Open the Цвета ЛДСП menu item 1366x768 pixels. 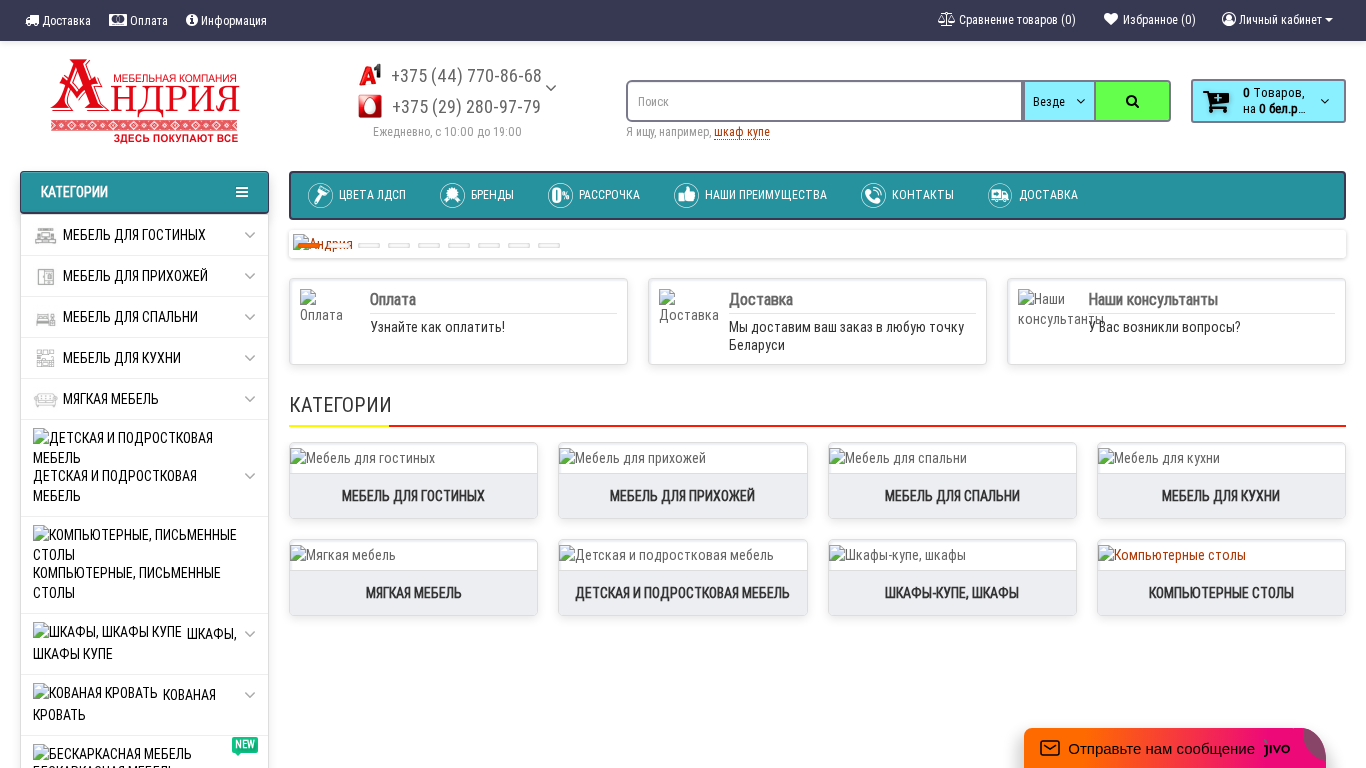(x=357, y=195)
